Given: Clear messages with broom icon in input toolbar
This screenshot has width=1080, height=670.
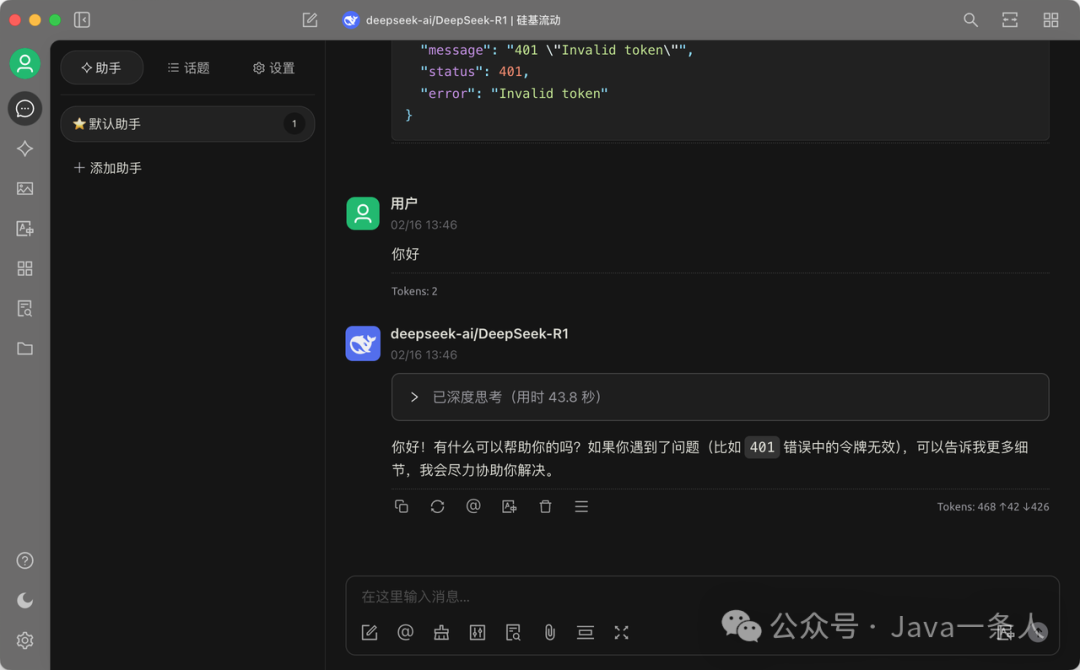Looking at the screenshot, I should pos(442,632).
